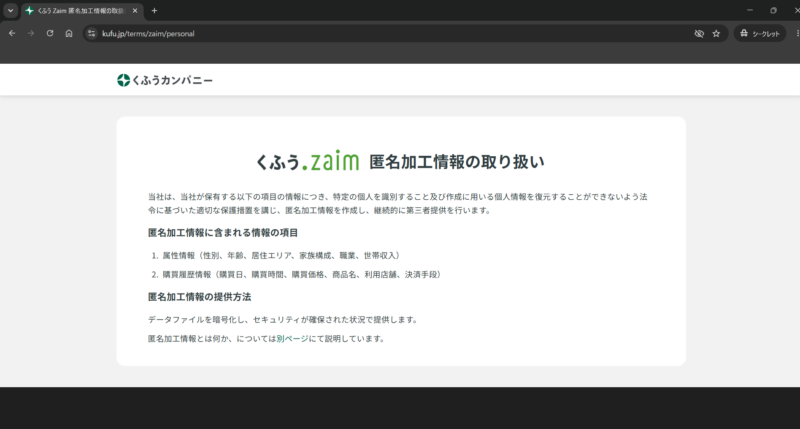800x429 pixels.
Task: Bookmark this page with the star icon
Action: (716, 34)
